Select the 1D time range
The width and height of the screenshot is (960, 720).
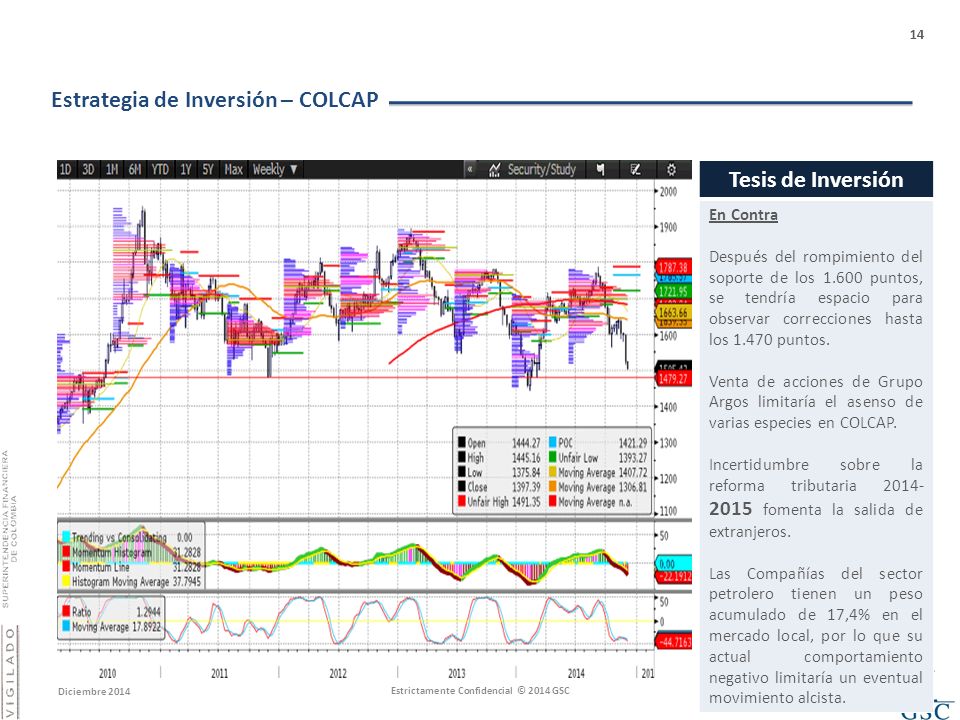(65, 170)
